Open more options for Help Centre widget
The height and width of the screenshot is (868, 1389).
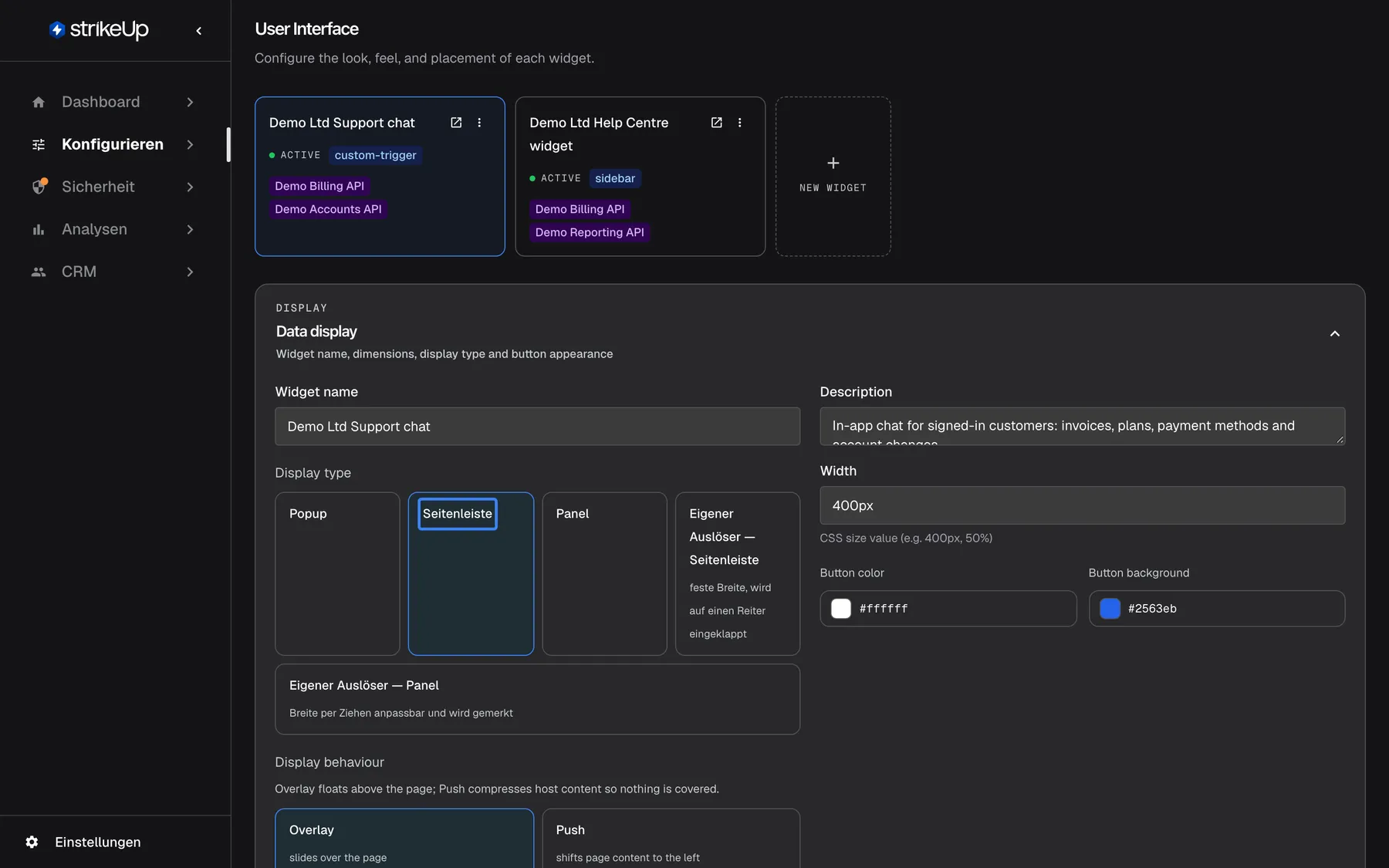click(739, 123)
